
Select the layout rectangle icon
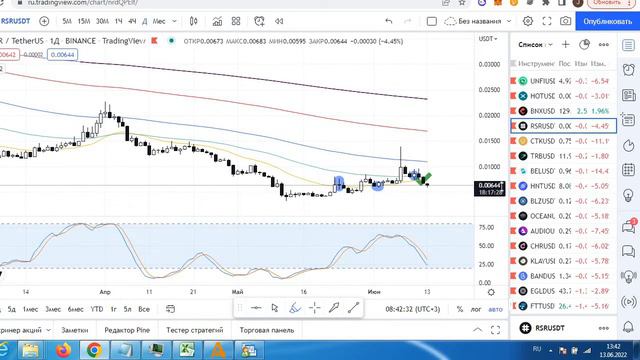tap(431, 21)
